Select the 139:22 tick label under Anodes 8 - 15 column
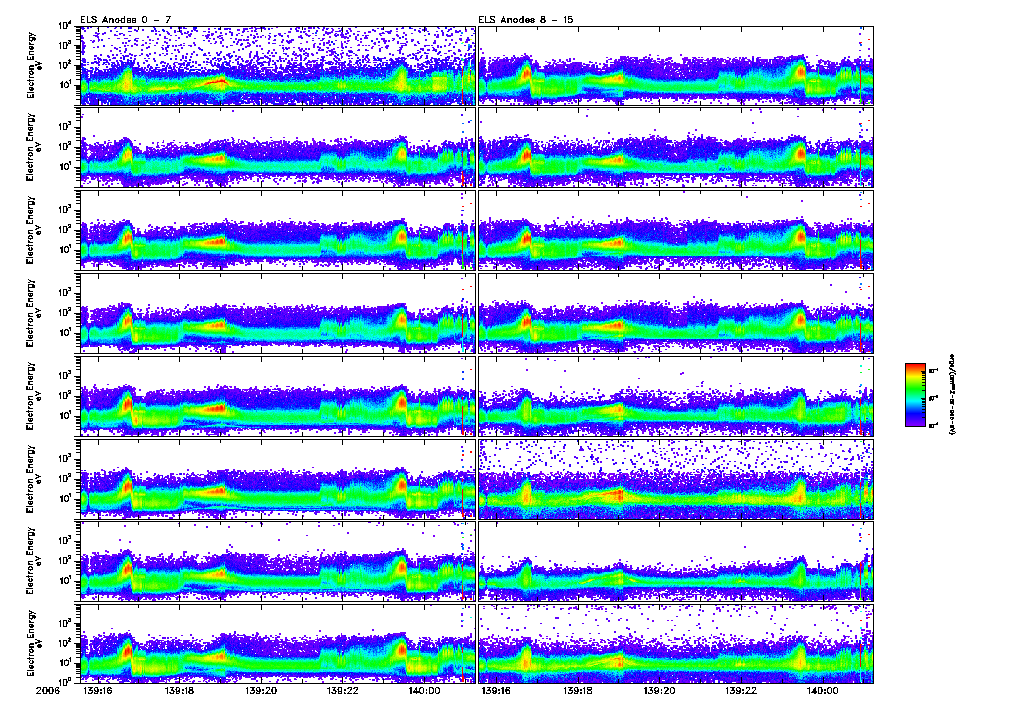 [x=741, y=690]
